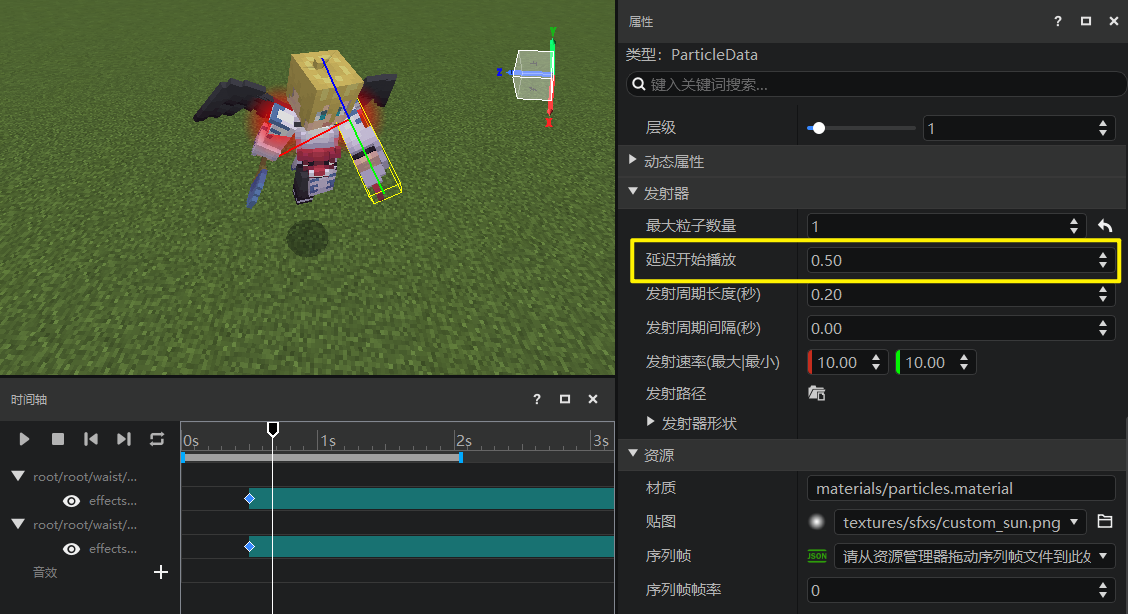Screen dimensions: 1128x614
Task: Collapse the 发射器 section
Action: pos(633,193)
